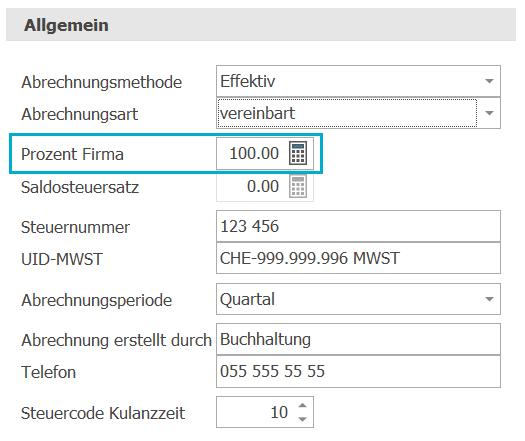Click the Saldosteuersatz label
The height and width of the screenshot is (441, 525).
click(80, 187)
